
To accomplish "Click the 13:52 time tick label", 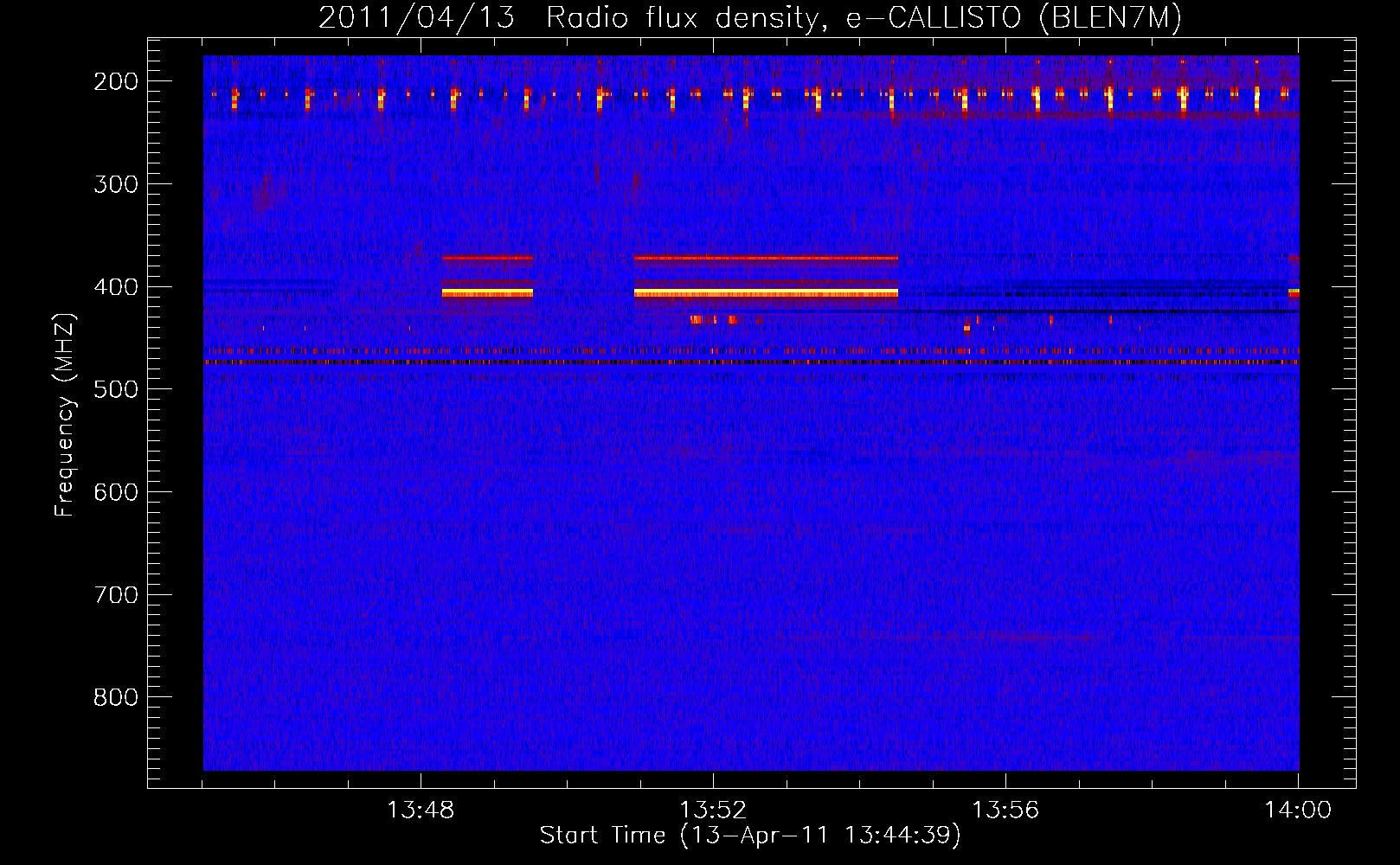I will click(x=713, y=811).
